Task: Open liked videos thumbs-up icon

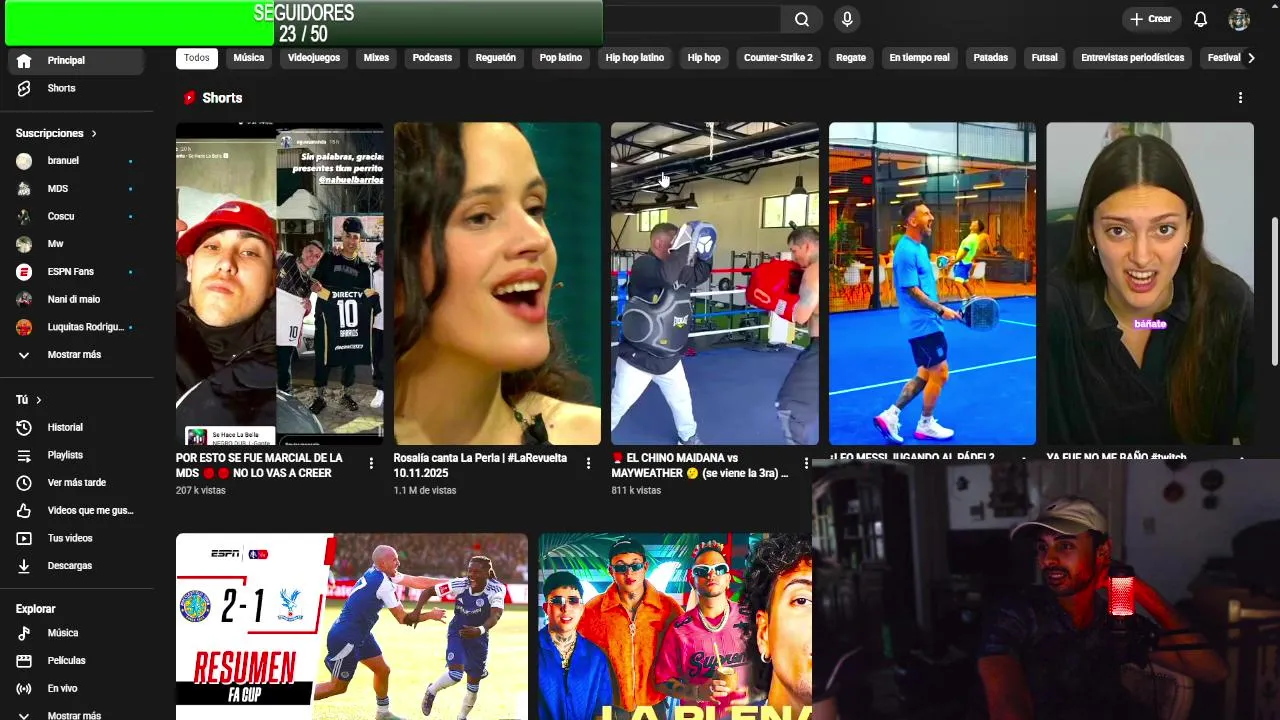Action: pos(24,510)
